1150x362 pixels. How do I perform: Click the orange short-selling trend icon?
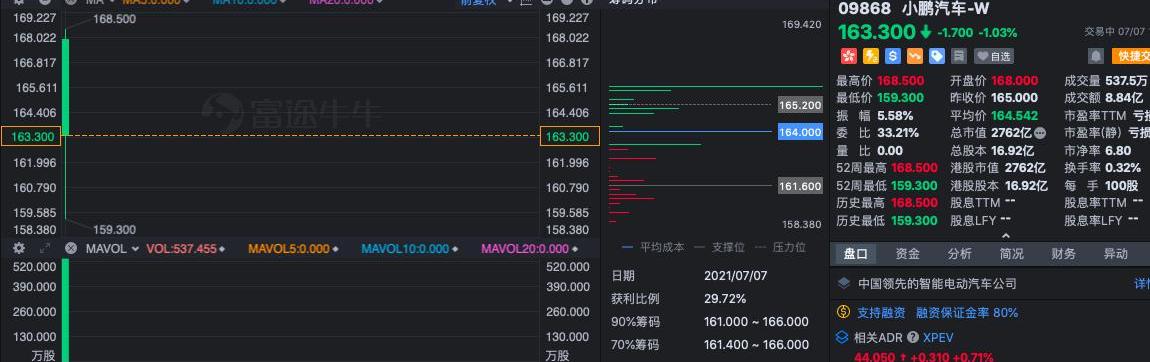pyautogui.click(x=915, y=56)
